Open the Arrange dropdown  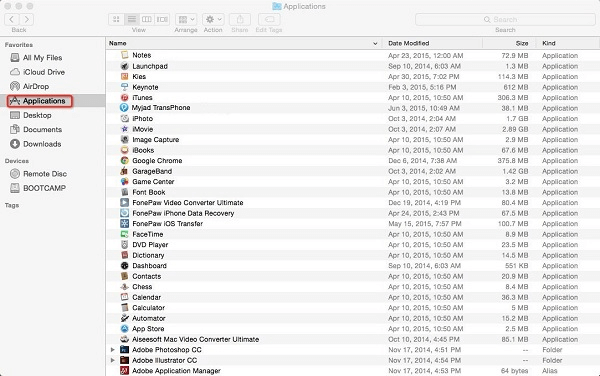(186, 19)
